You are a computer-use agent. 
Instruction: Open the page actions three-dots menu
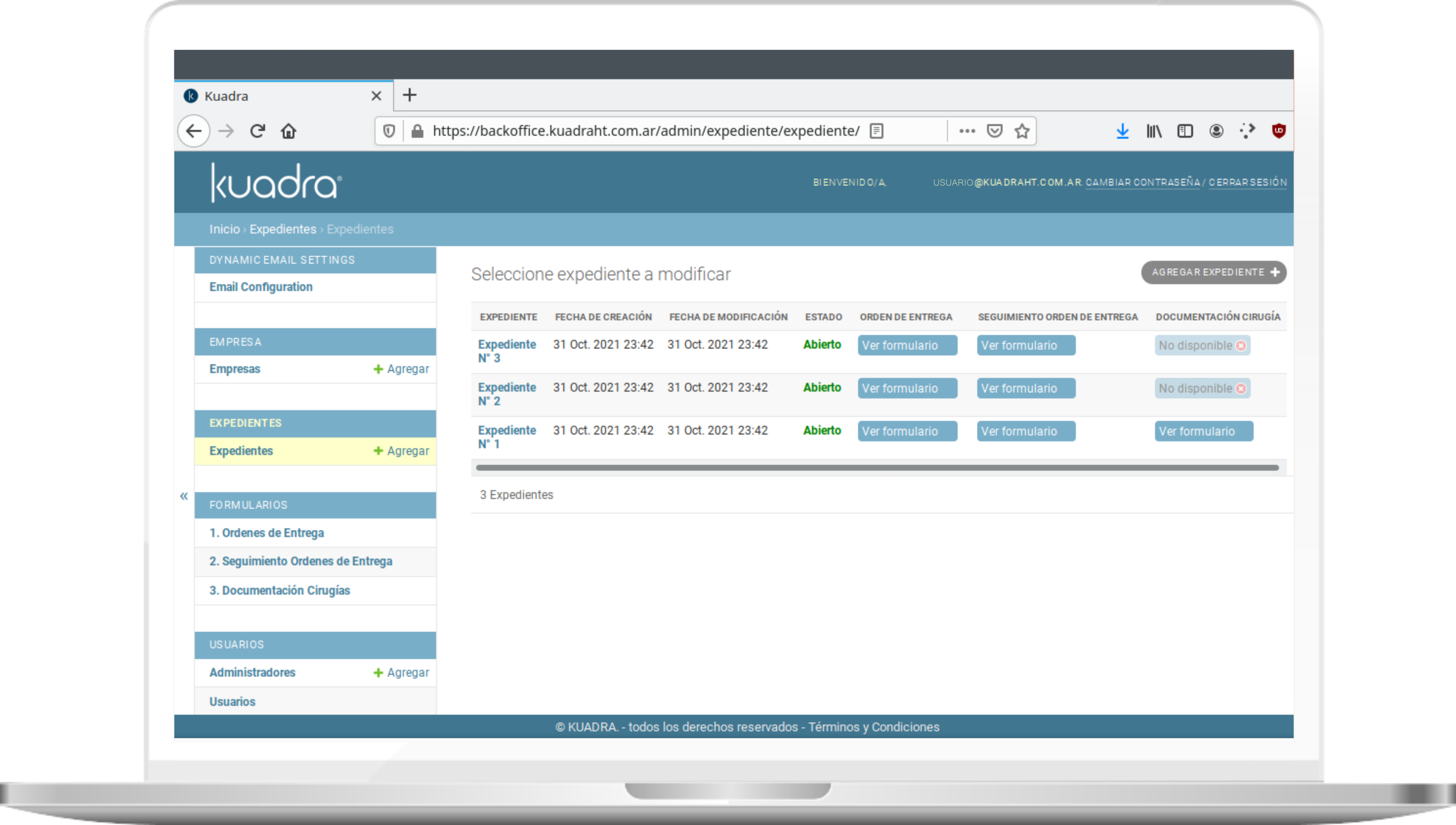[967, 131]
